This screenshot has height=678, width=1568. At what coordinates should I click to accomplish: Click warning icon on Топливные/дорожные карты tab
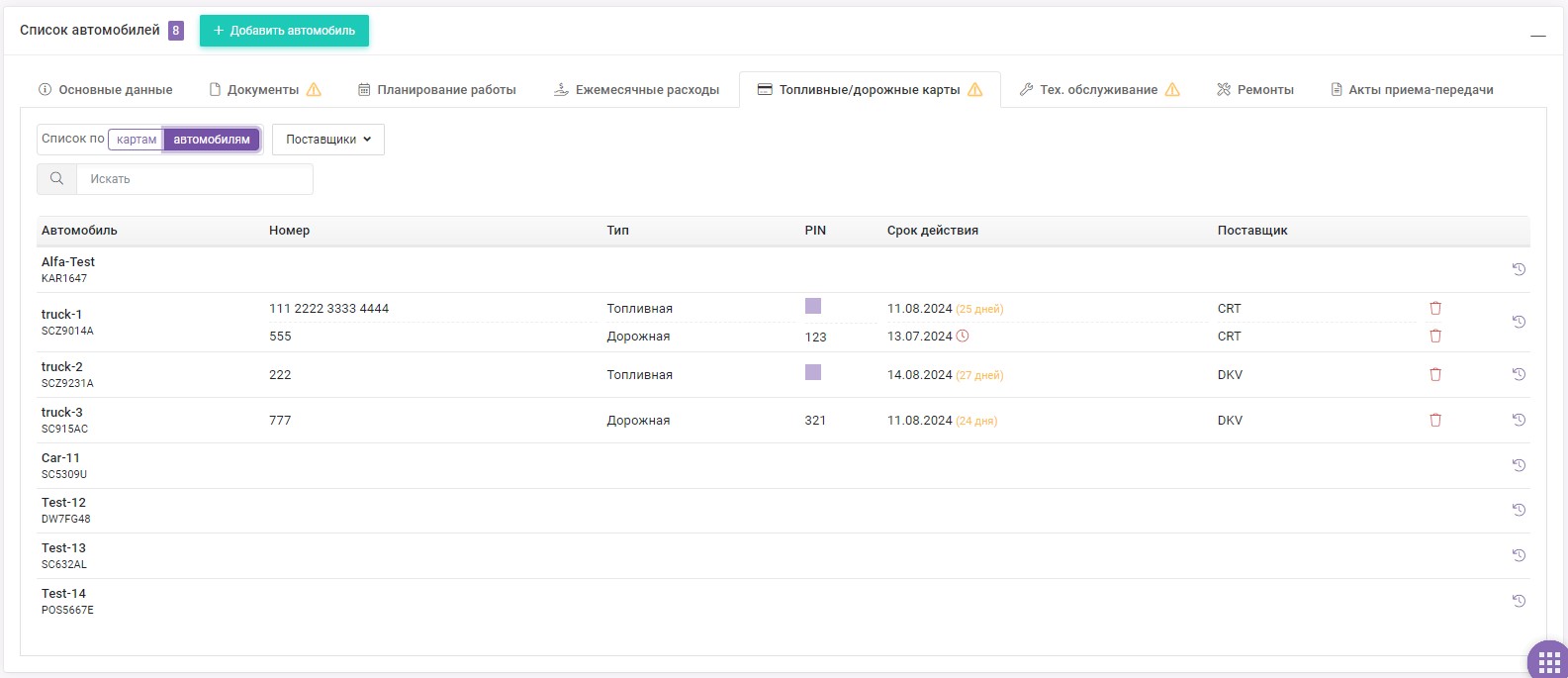point(974,89)
